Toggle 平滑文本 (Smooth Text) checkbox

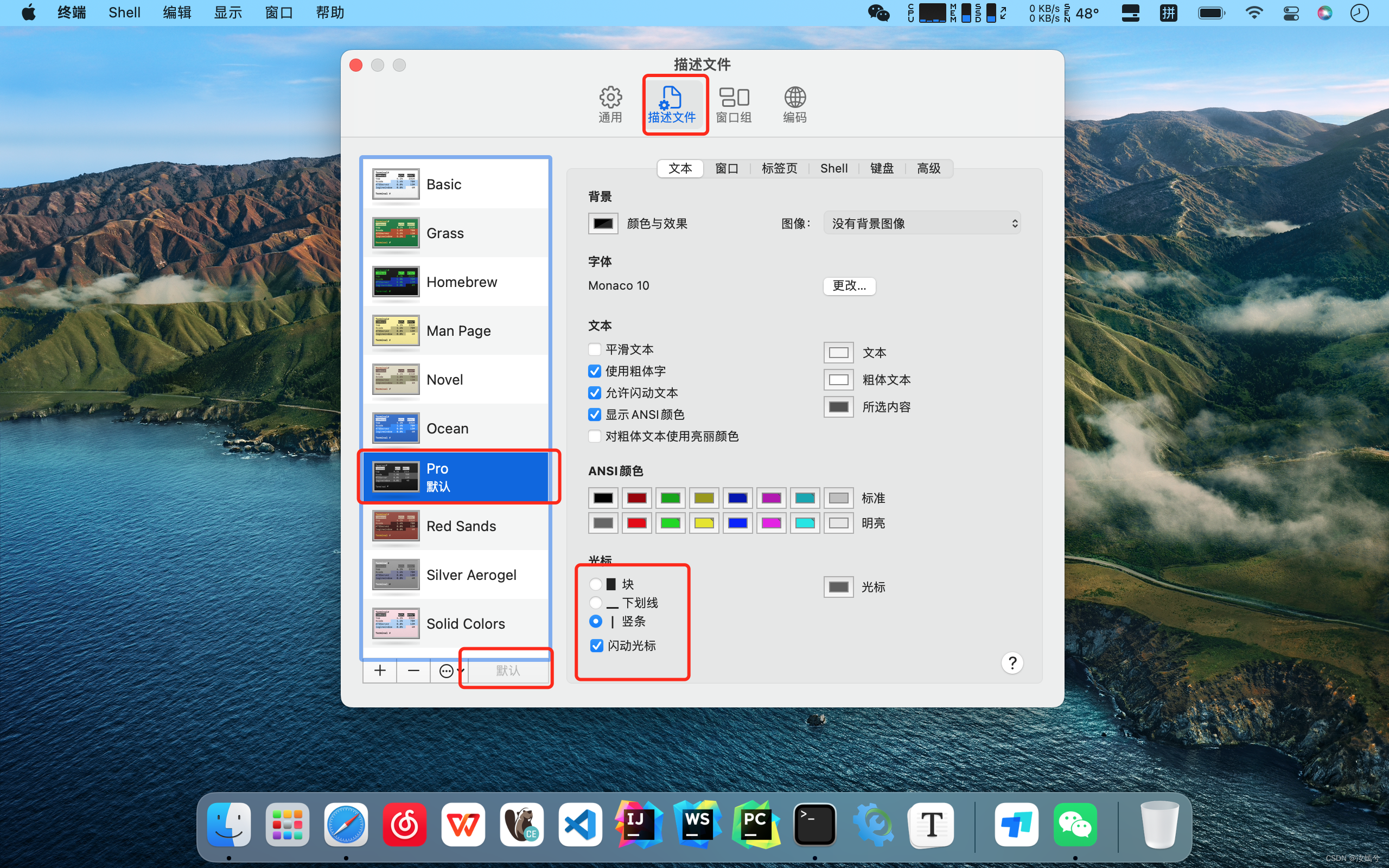(x=594, y=349)
